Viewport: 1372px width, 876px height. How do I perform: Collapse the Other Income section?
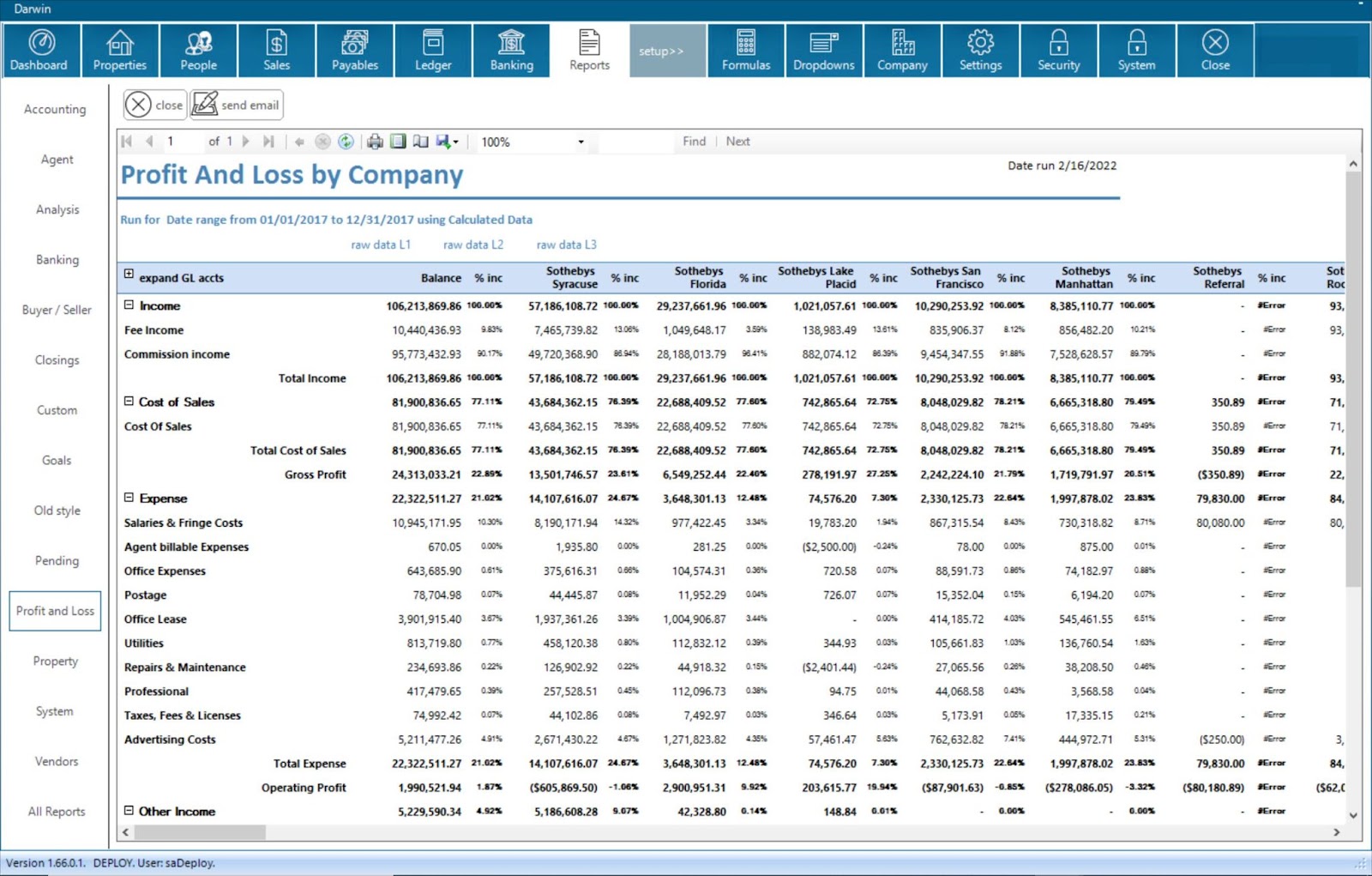129,810
